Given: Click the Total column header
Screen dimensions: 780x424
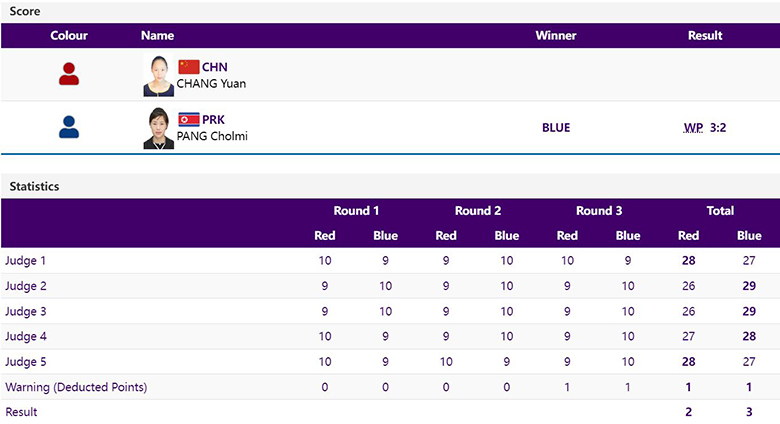Looking at the screenshot, I should coord(720,211).
